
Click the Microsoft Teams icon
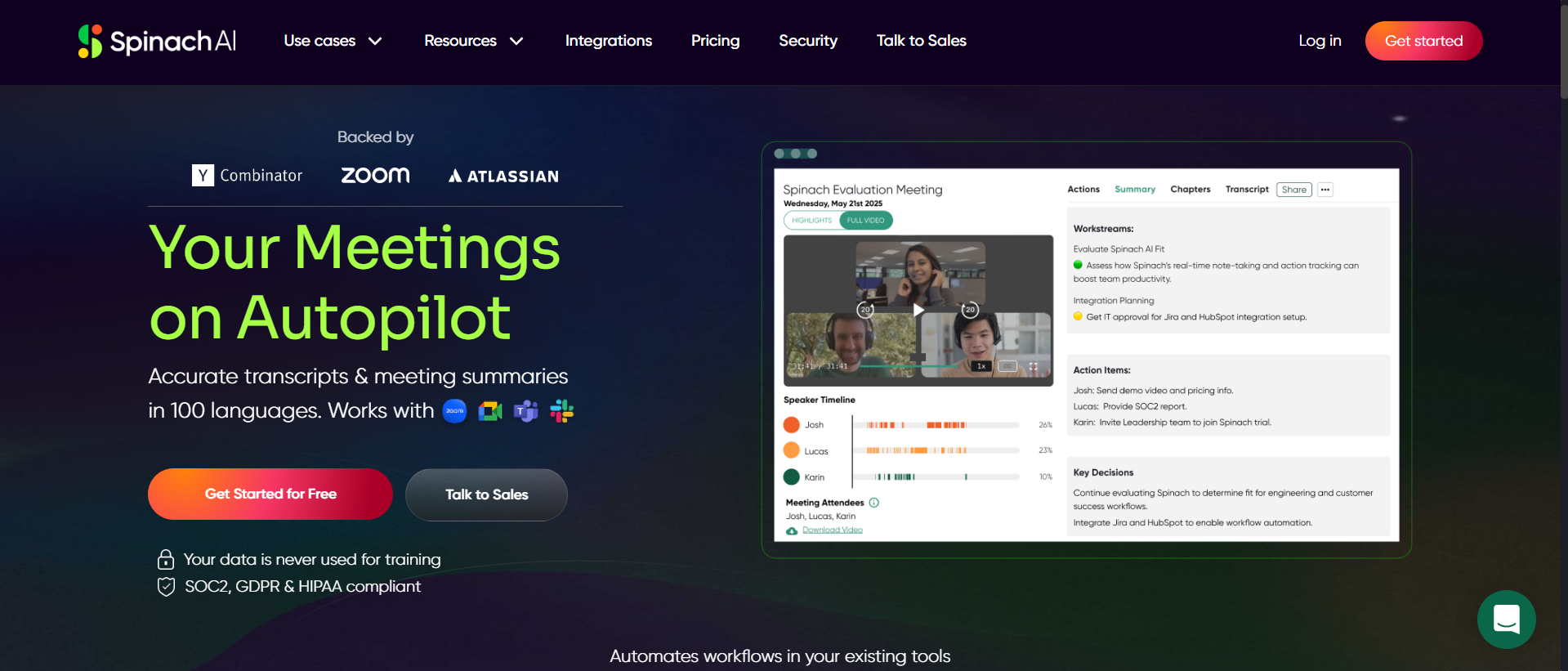pyautogui.click(x=525, y=411)
